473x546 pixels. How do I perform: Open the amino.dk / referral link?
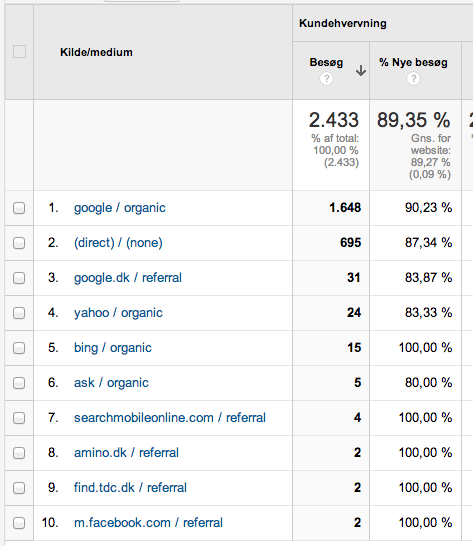pyautogui.click(x=126, y=453)
